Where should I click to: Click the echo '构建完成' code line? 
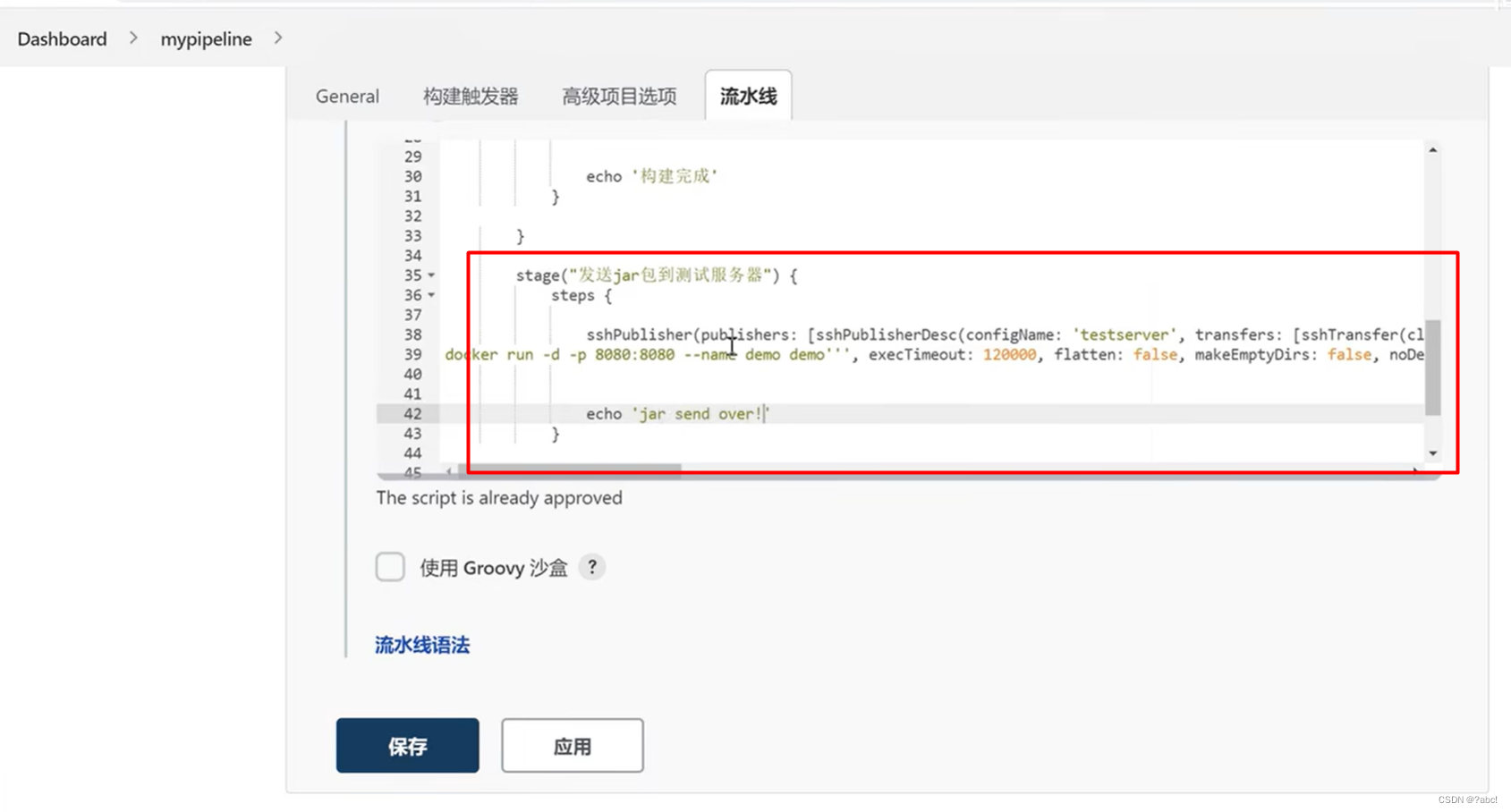(x=652, y=176)
